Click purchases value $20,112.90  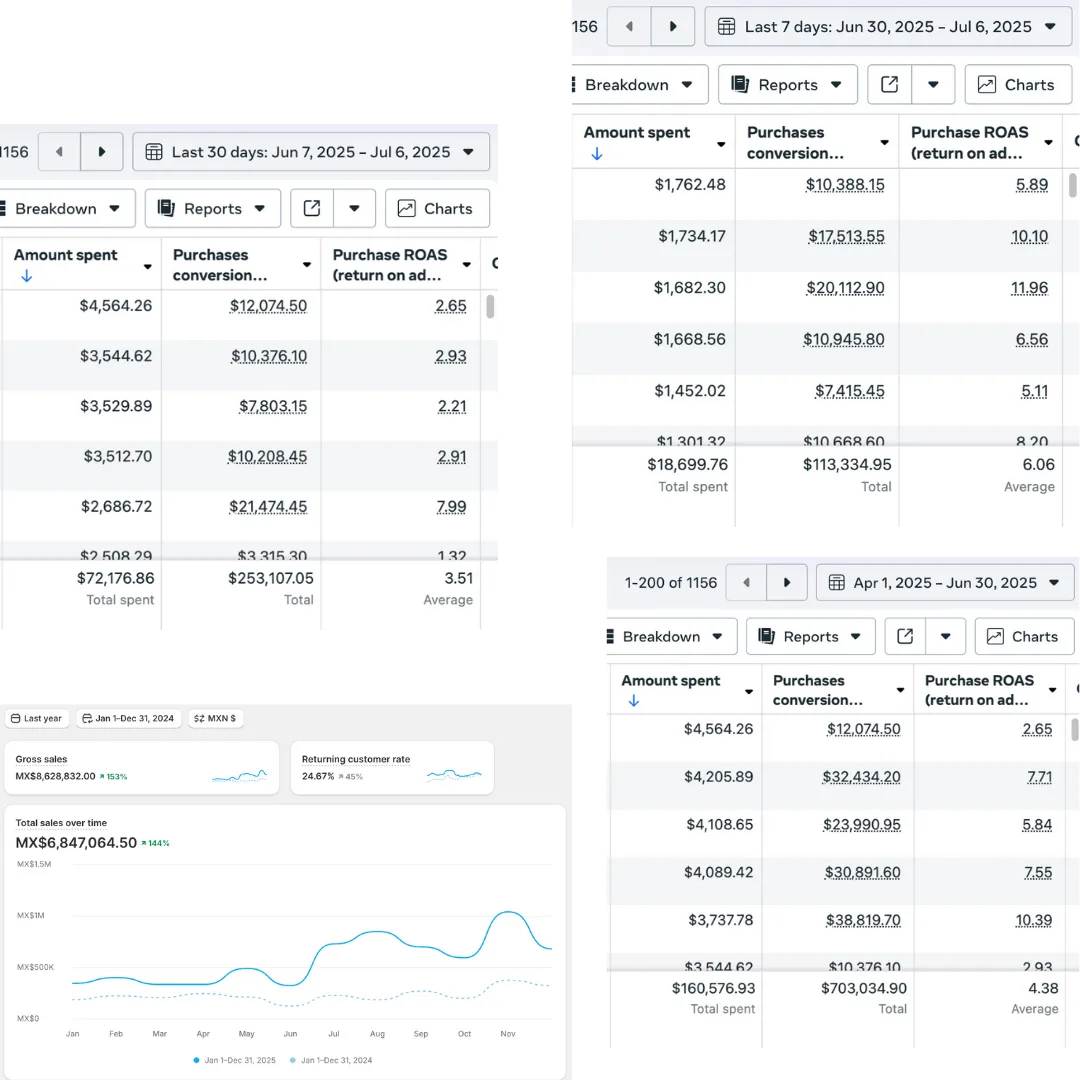846,288
